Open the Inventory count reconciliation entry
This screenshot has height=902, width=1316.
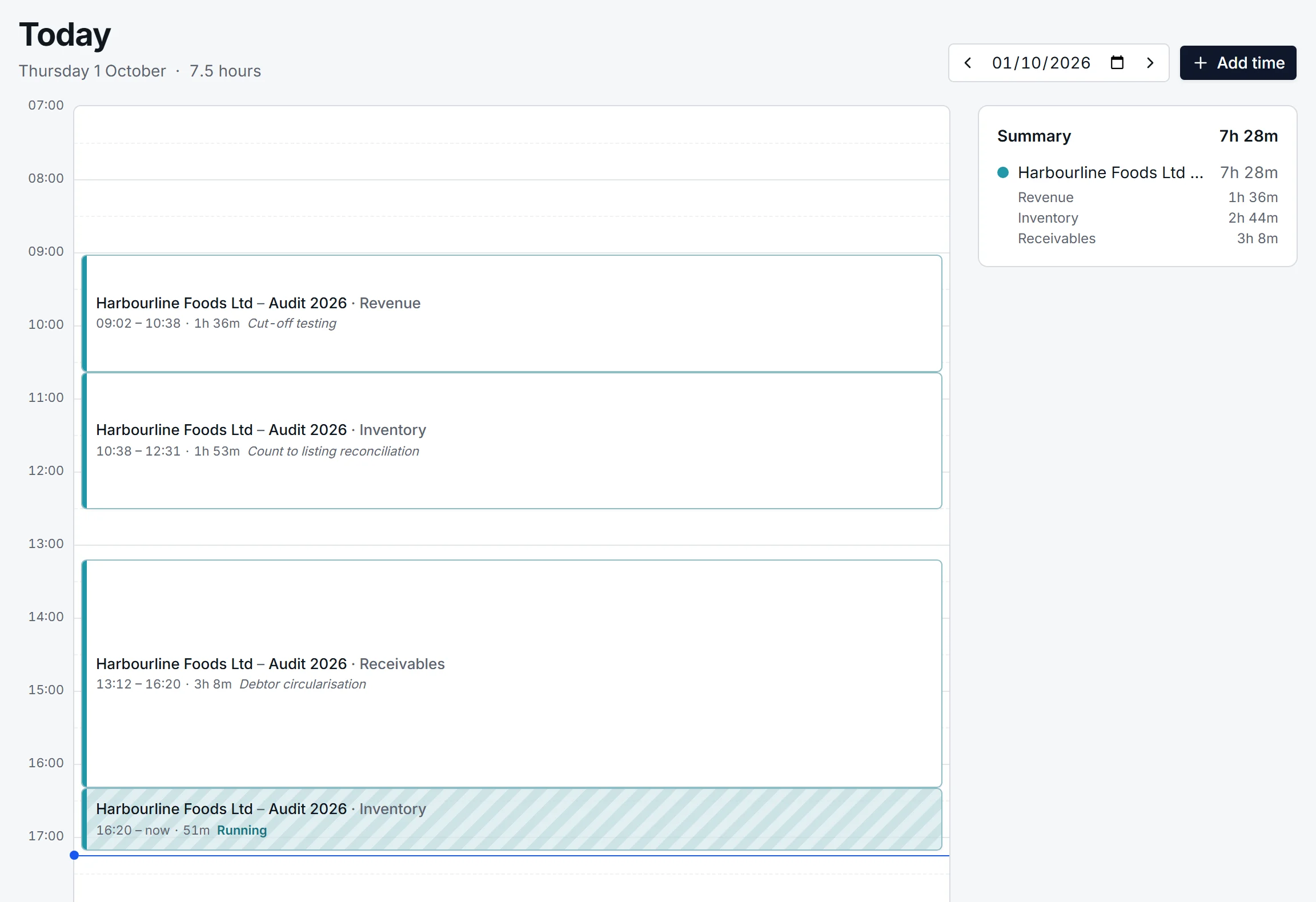512,441
